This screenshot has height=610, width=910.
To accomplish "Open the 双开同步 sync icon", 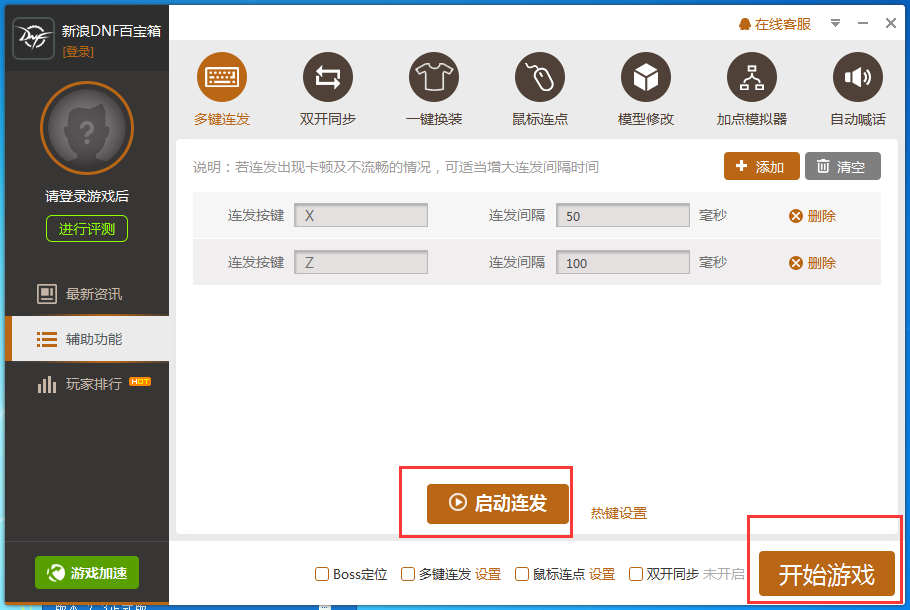I will click(328, 77).
